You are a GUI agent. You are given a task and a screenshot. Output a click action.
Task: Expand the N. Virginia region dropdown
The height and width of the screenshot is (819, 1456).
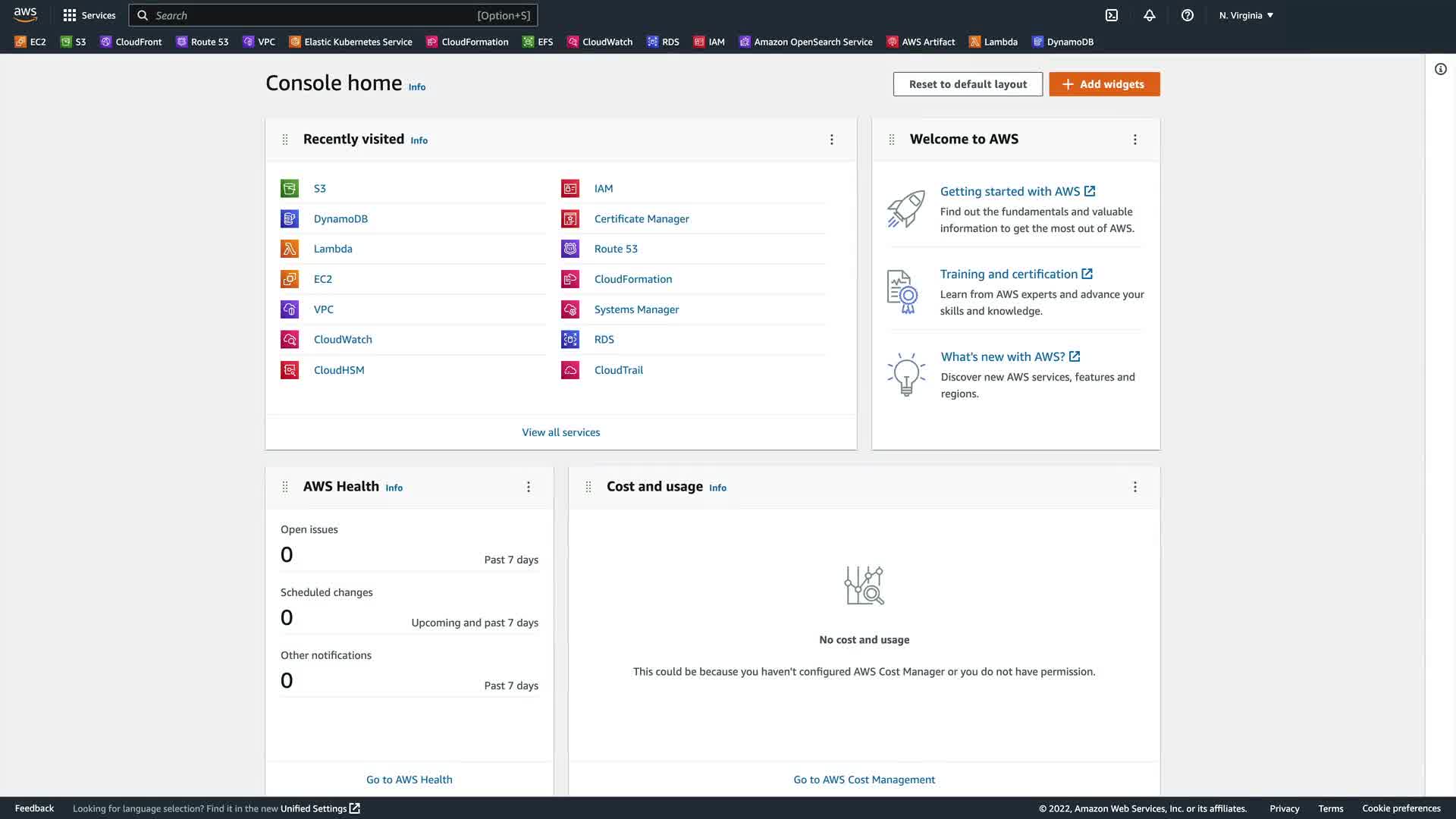coord(1246,15)
